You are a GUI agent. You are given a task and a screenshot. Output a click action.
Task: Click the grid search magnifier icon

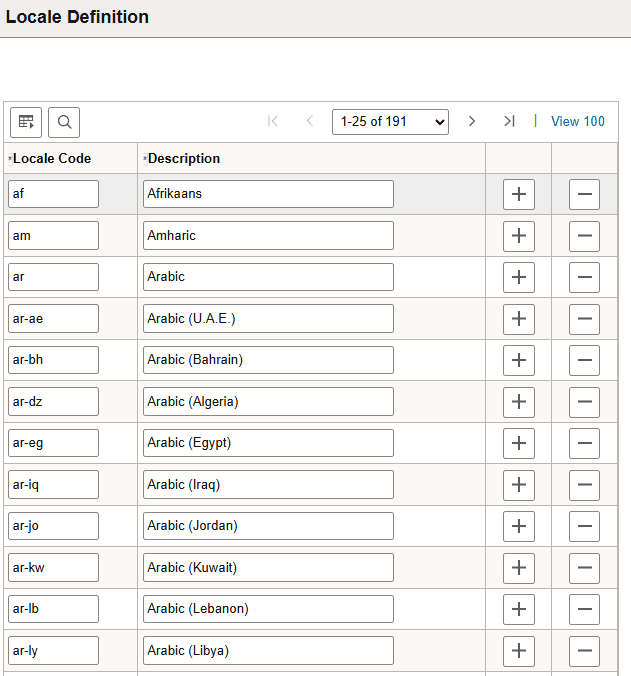64,122
